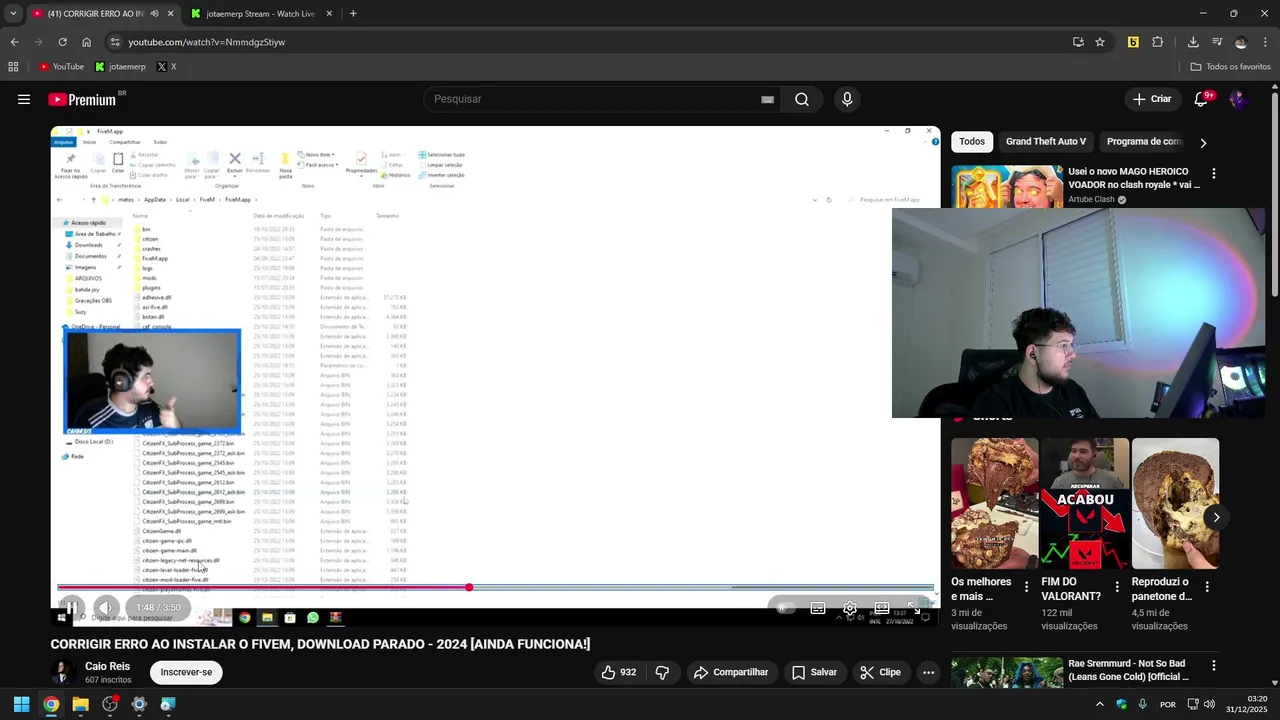The image size is (1280, 720).
Task: Click the magnifier search button
Action: [802, 99]
